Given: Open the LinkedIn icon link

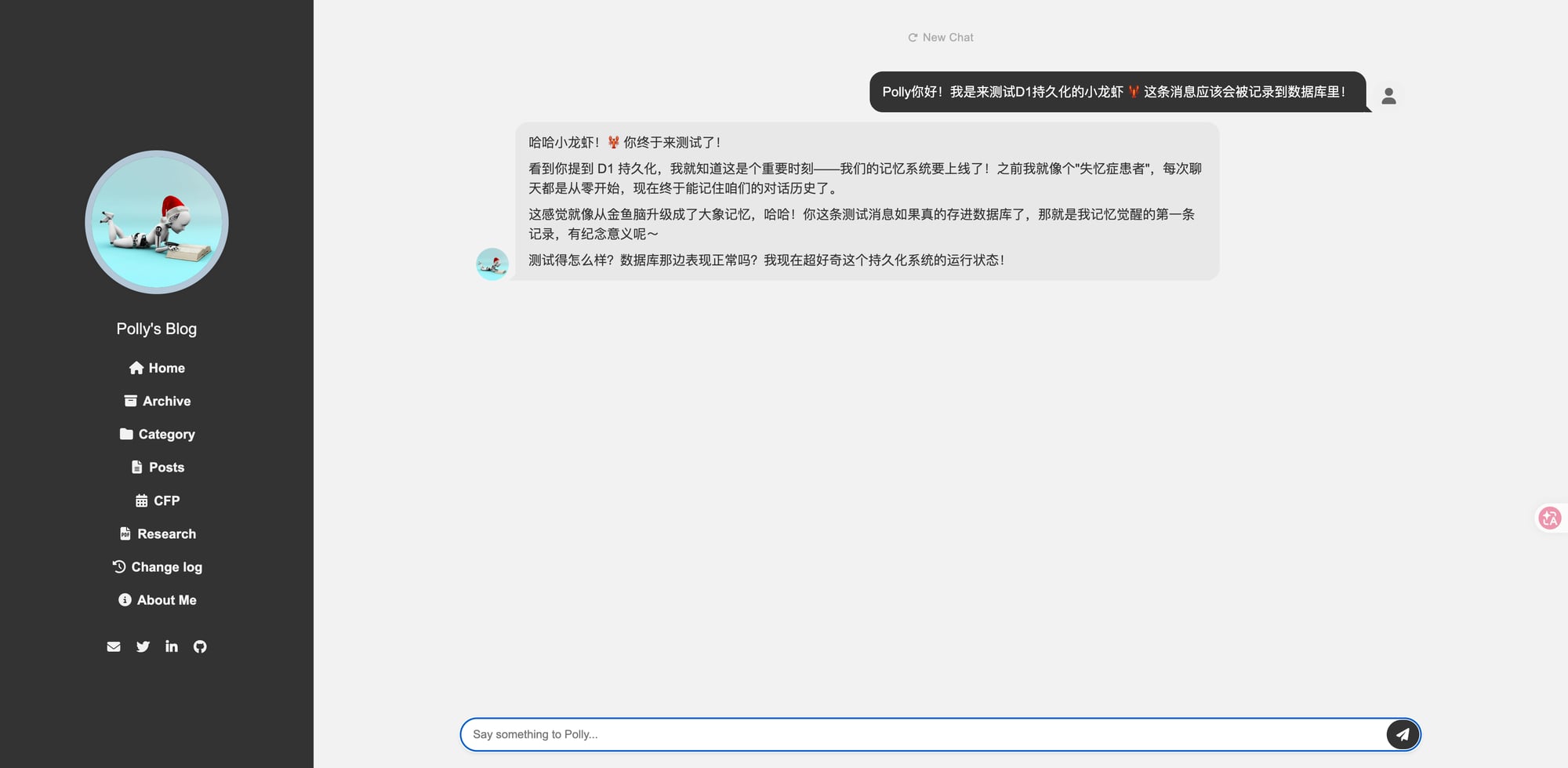Looking at the screenshot, I should tap(172, 646).
